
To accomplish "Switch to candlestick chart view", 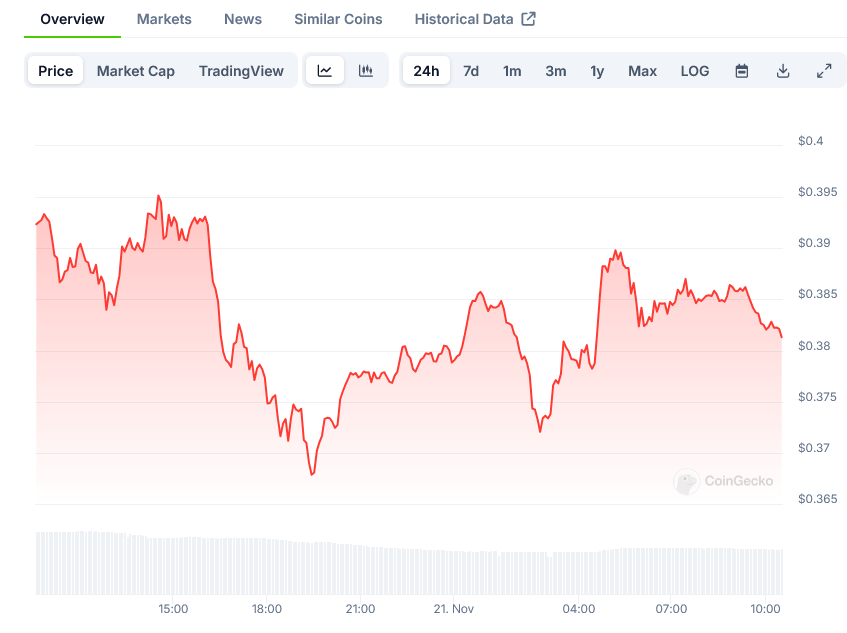I will [366, 71].
